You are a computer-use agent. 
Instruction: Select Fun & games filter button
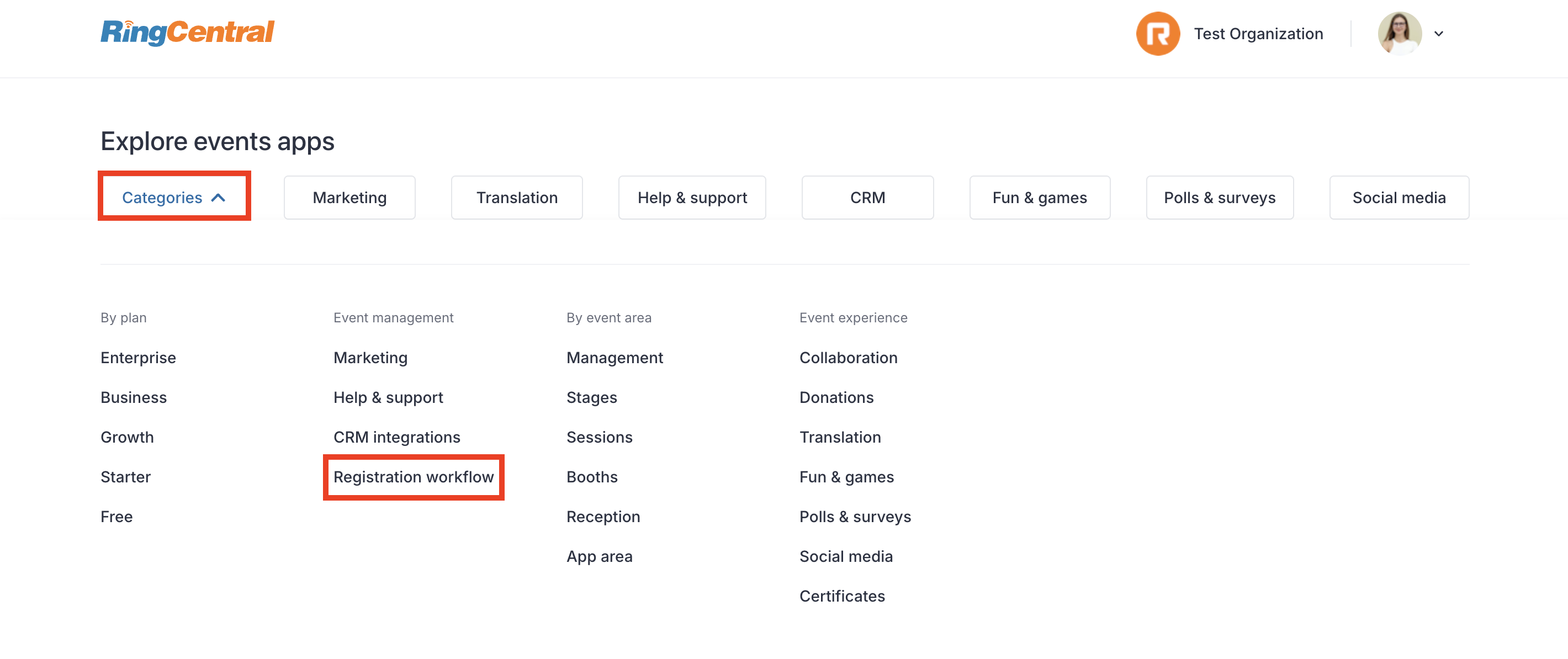(1040, 197)
